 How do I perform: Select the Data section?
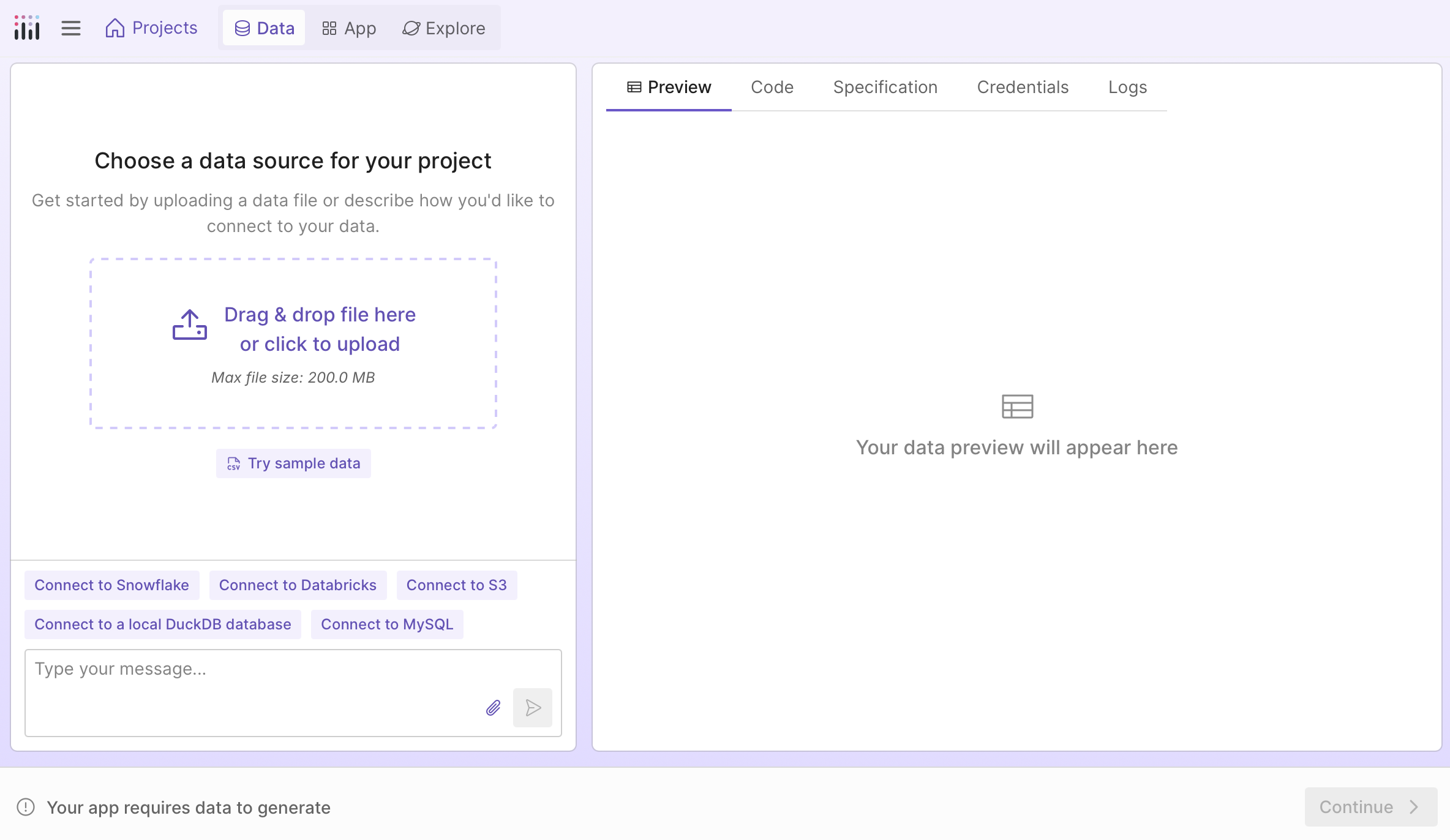[265, 28]
